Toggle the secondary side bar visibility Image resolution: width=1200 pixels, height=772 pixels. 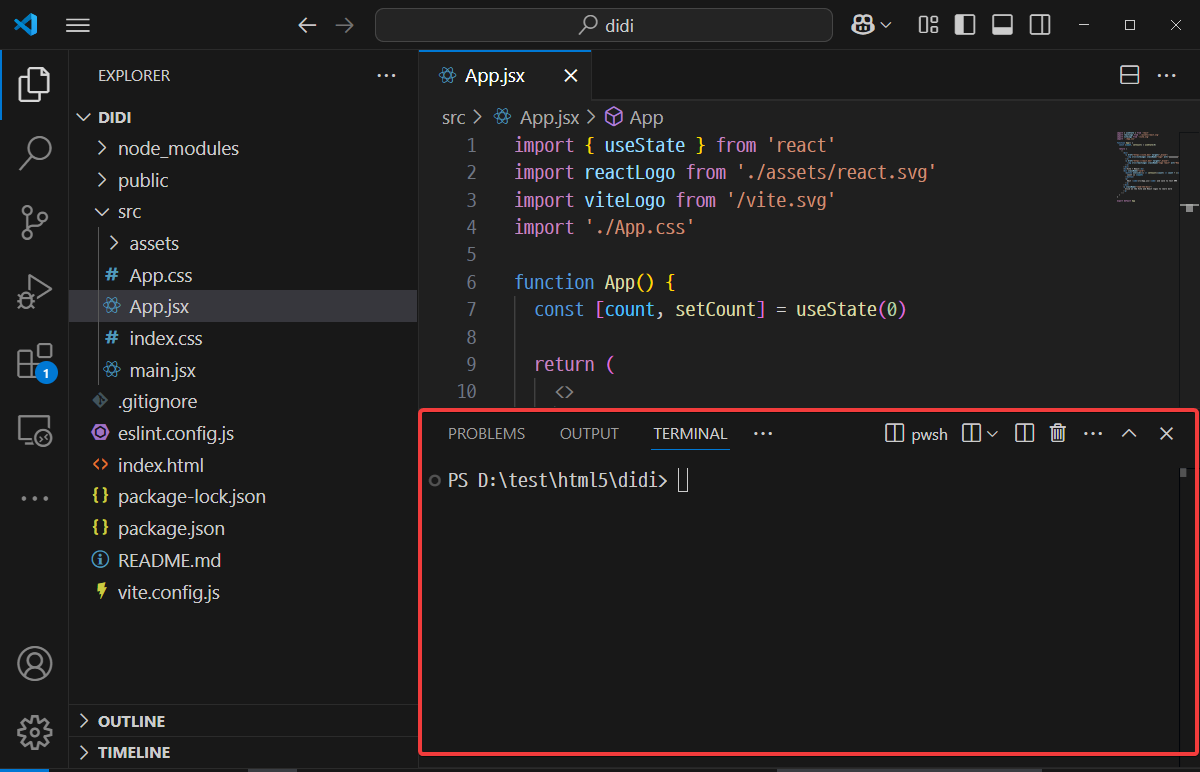(1040, 25)
